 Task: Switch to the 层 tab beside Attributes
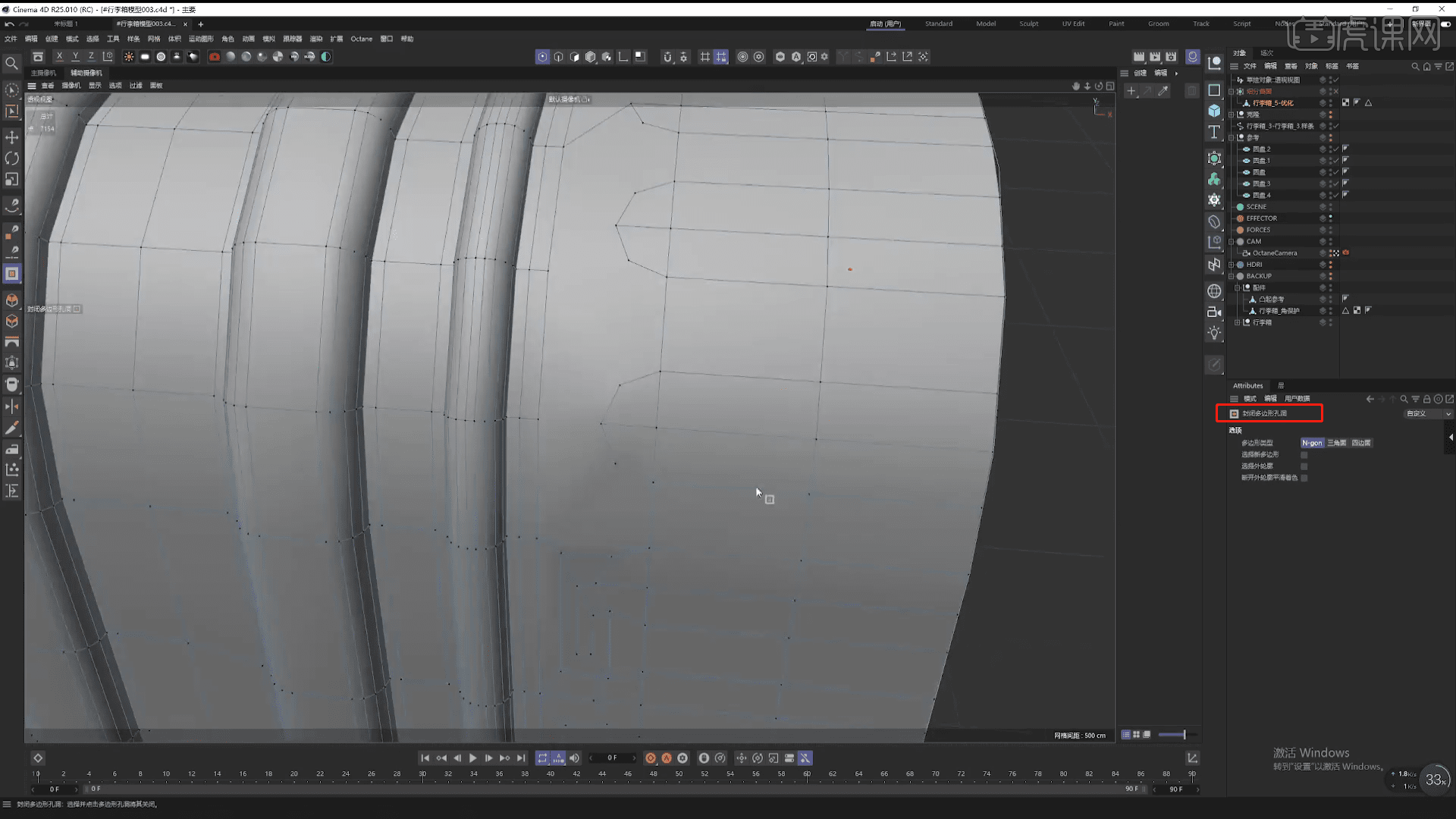[1281, 386]
